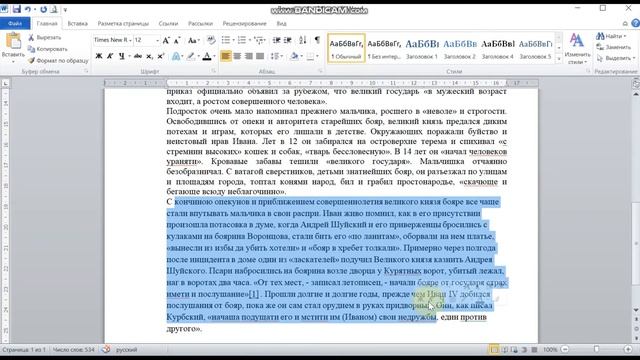Apply Заголовок 1 style
This screenshot has width=640, height=360.
click(x=422, y=48)
